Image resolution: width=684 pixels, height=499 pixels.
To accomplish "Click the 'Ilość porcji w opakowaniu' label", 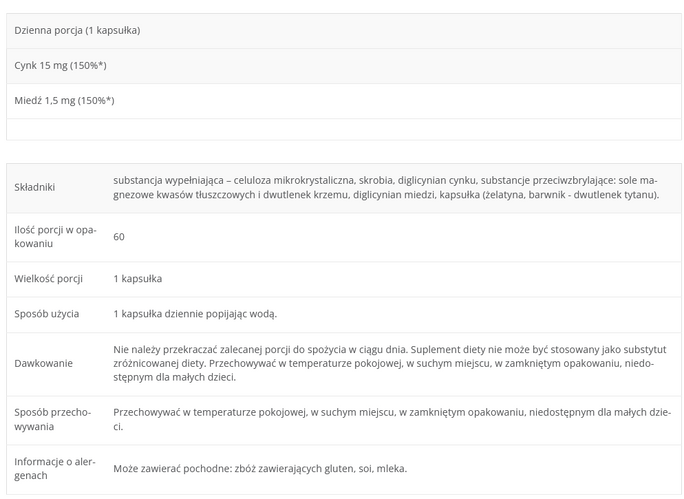I will (x=52, y=236).
